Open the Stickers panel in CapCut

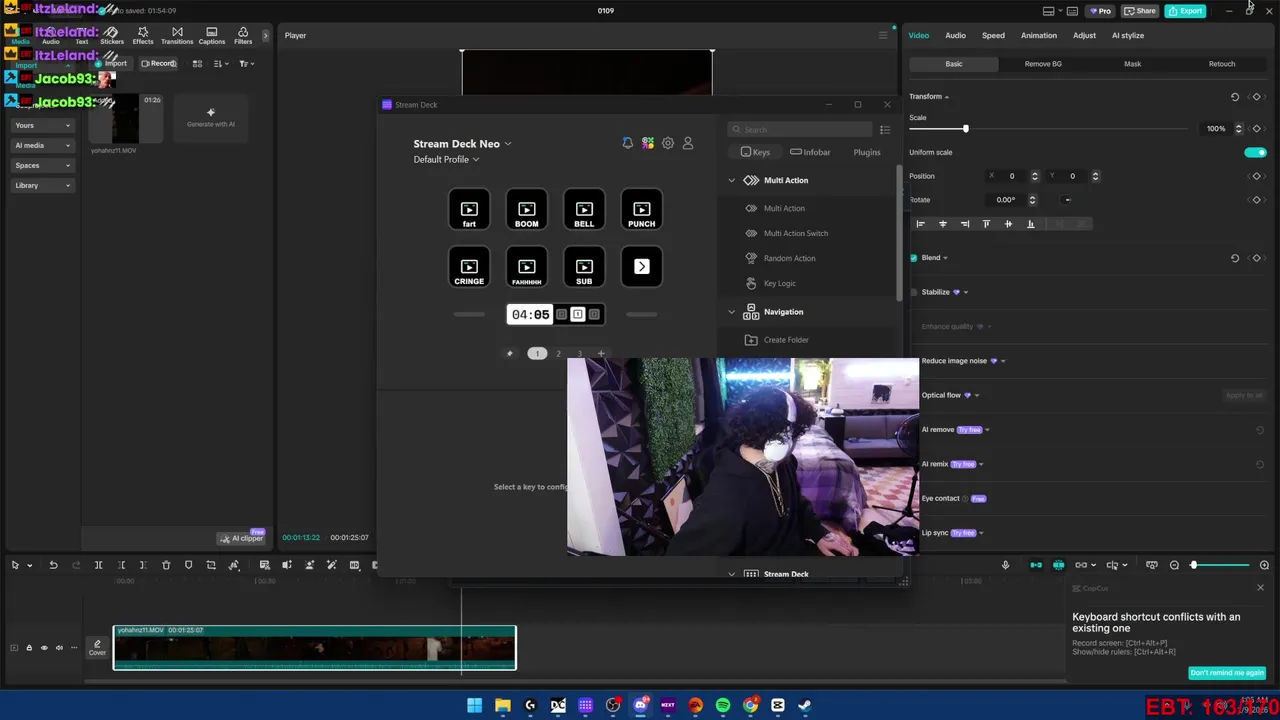(112, 36)
